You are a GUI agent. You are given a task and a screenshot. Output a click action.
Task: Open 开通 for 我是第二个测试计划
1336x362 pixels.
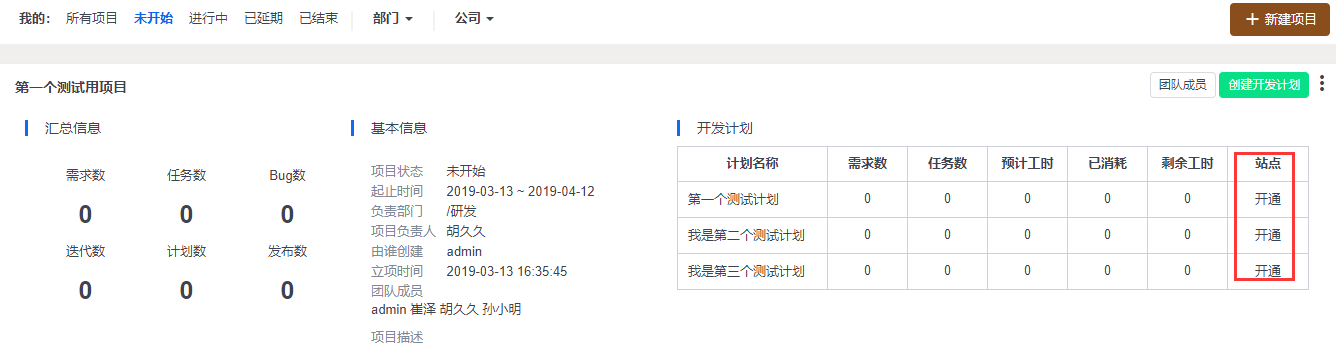(x=1267, y=235)
